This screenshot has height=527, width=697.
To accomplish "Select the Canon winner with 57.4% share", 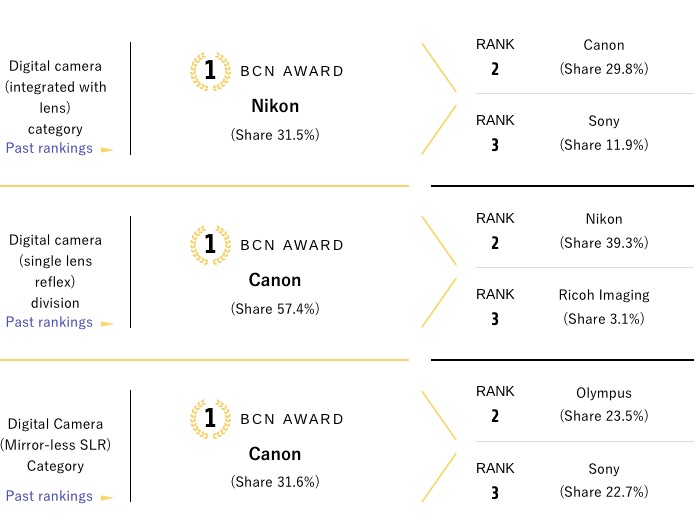I will (275, 280).
